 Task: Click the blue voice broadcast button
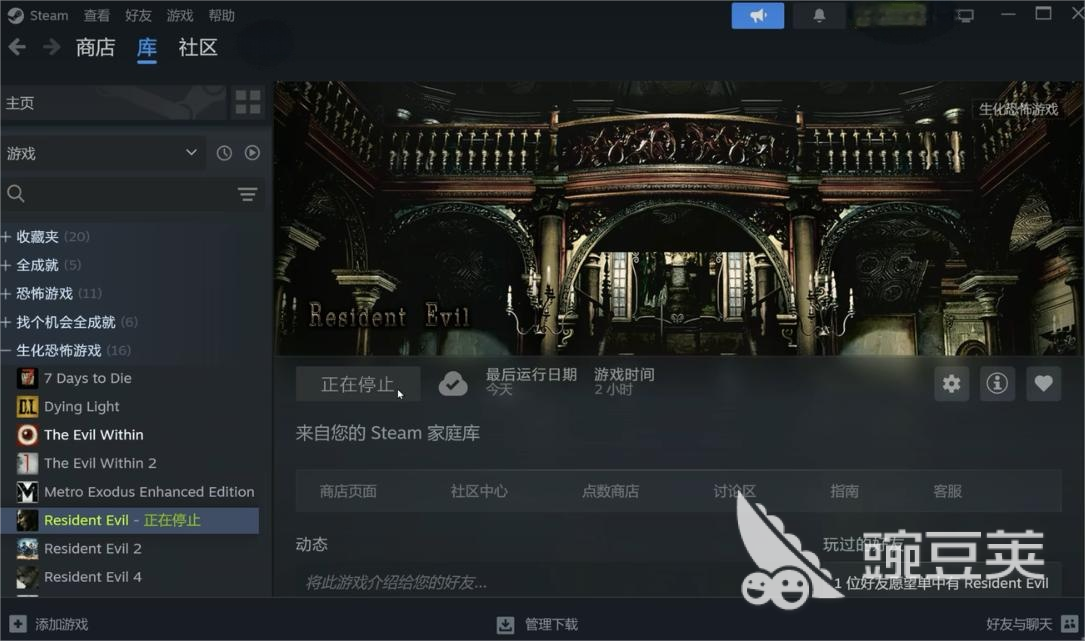757,15
